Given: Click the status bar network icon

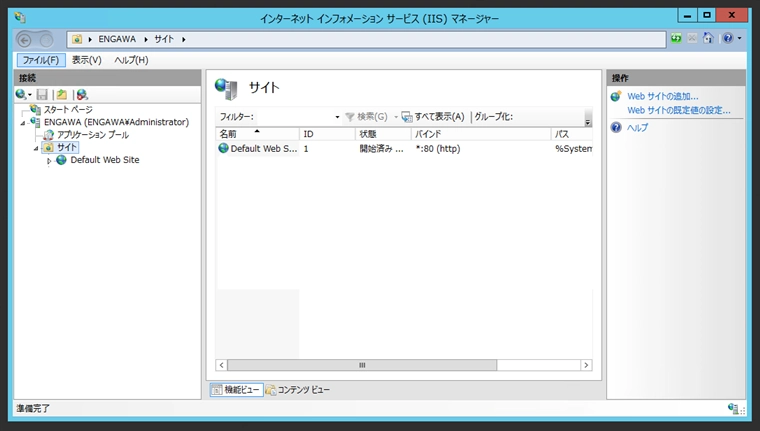Looking at the screenshot, I should point(733,408).
